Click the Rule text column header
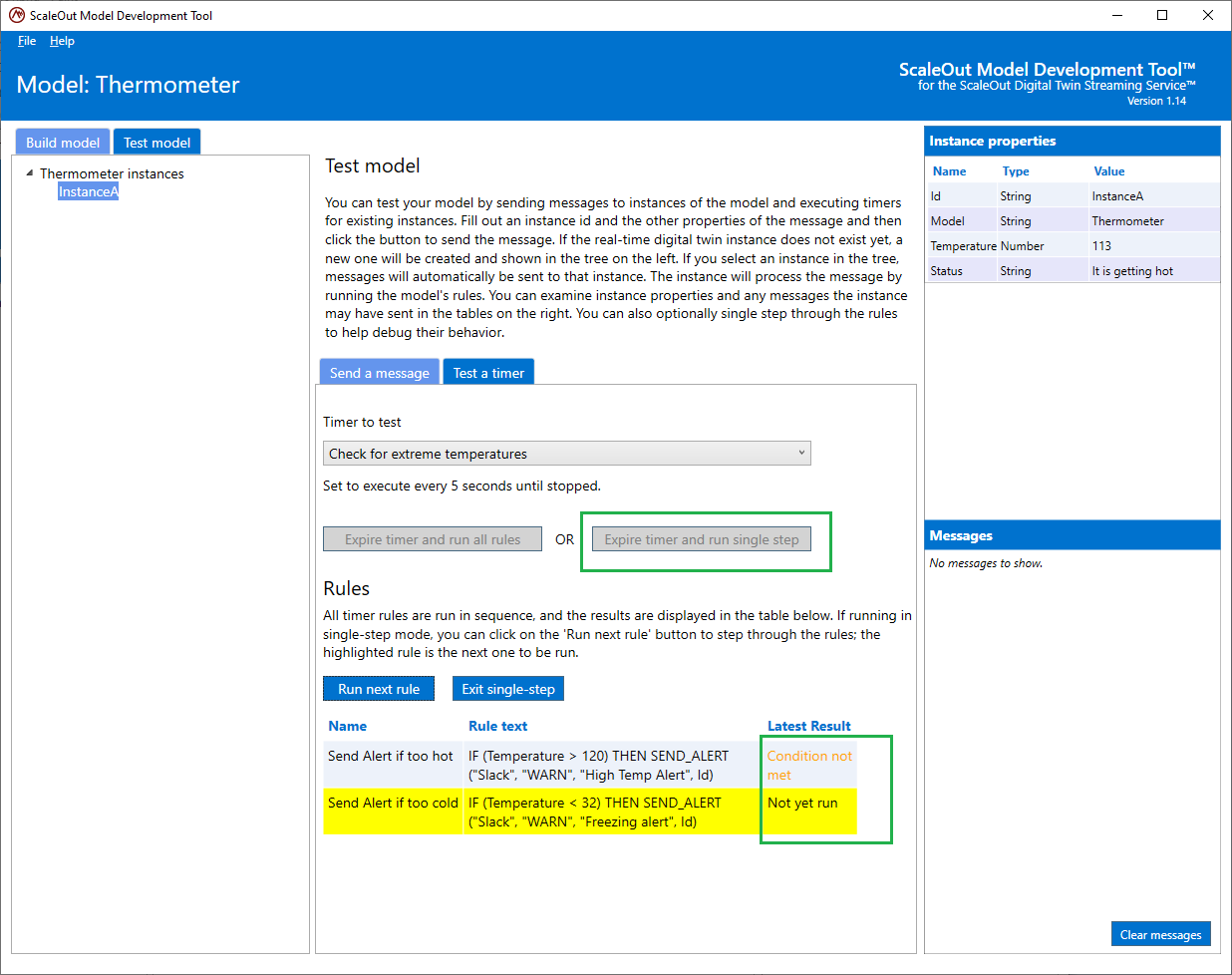 [x=498, y=726]
